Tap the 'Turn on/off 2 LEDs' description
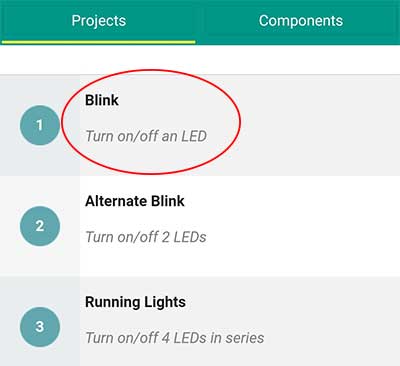400x366 pixels. click(x=146, y=237)
